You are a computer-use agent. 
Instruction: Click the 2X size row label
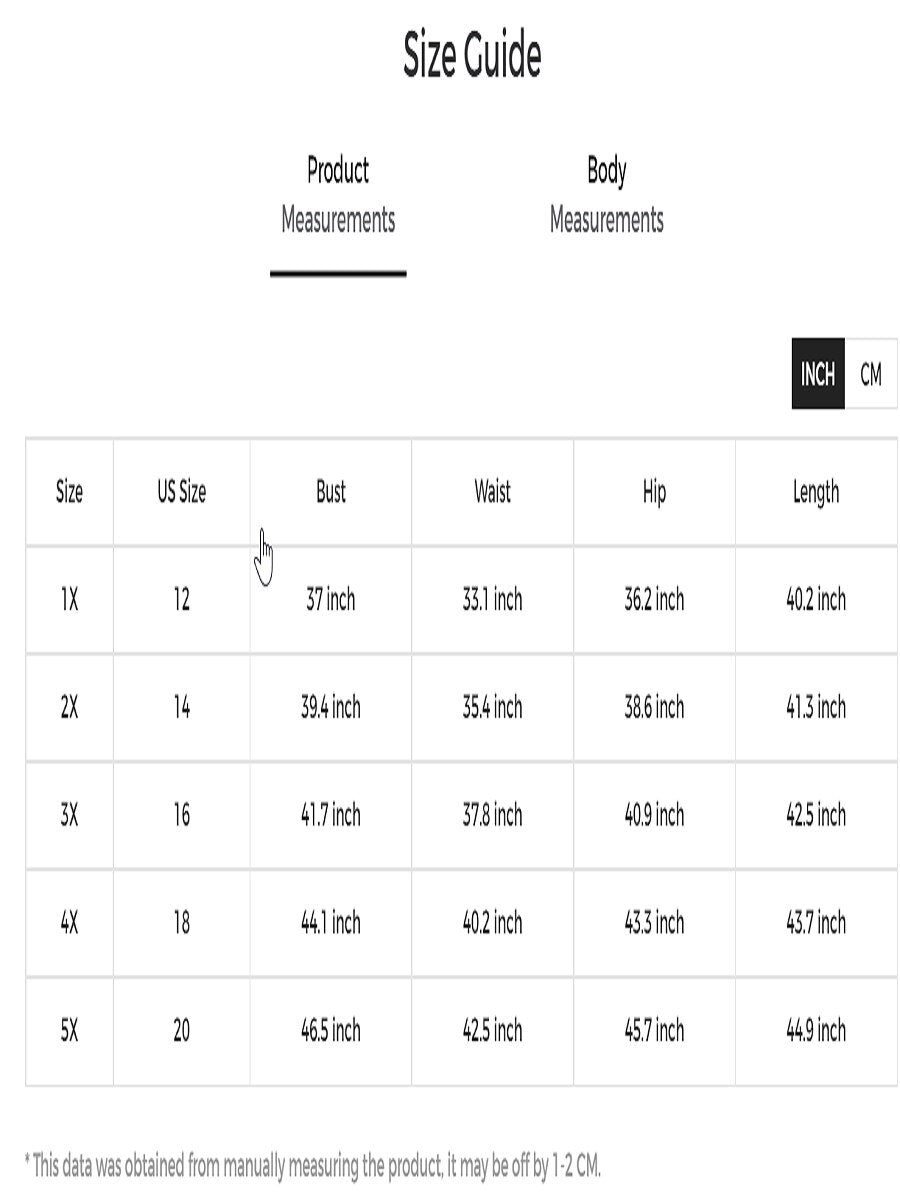69,708
